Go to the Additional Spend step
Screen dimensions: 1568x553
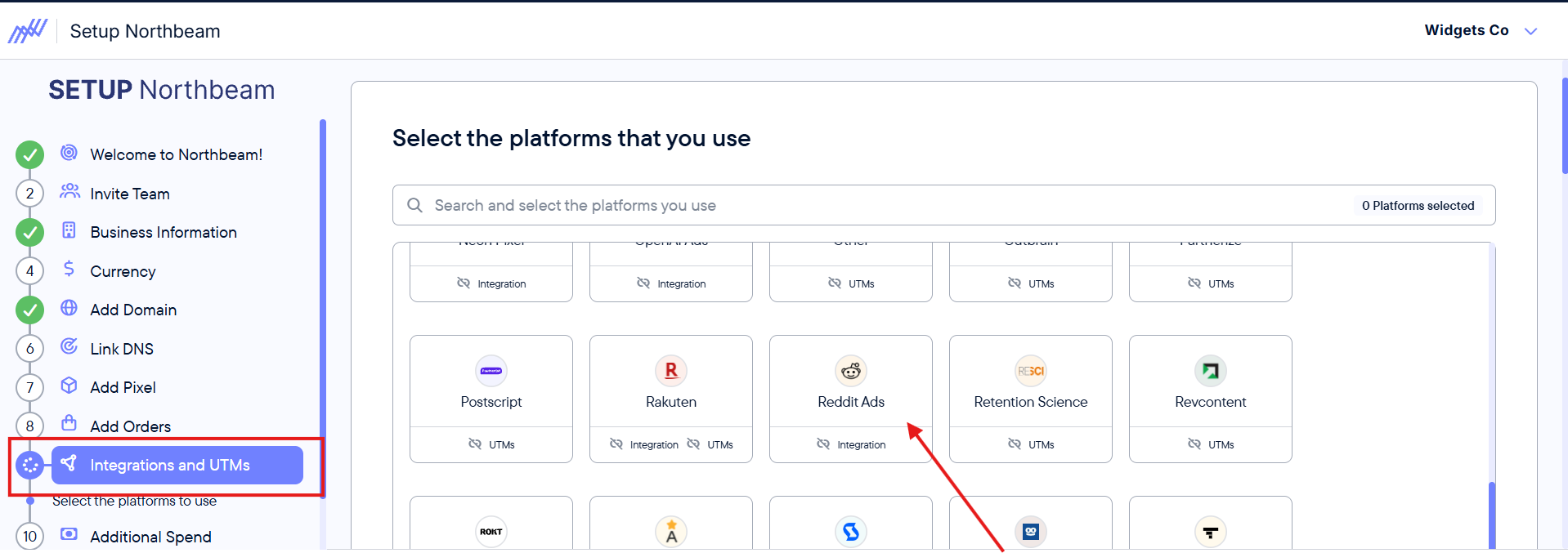point(150,537)
